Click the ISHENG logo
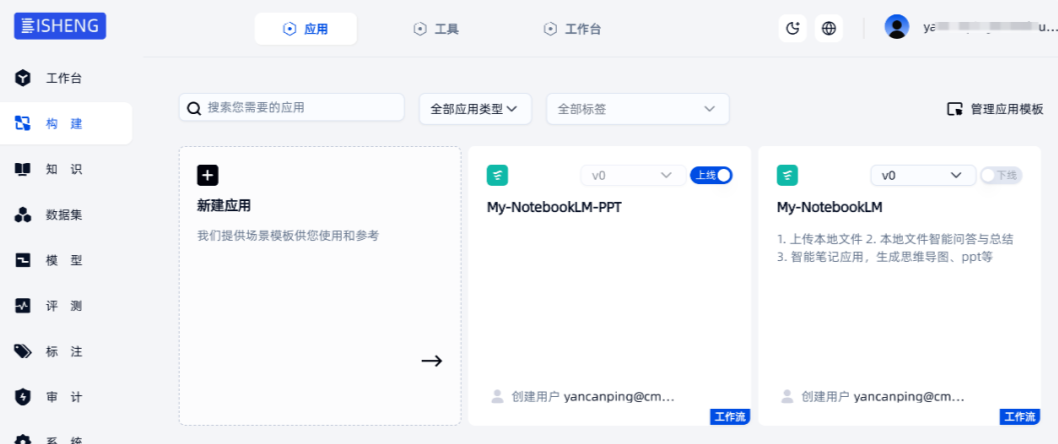The width and height of the screenshot is (1058, 444). coord(60,26)
